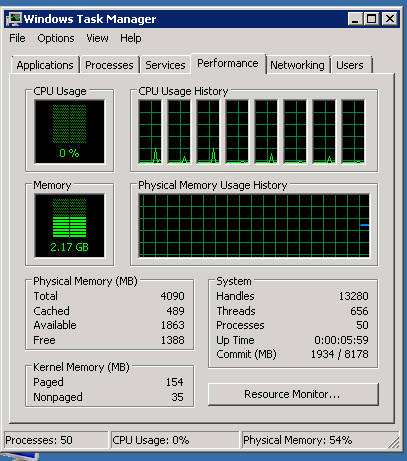Switch to the Users tab
This screenshot has height=461, width=407.
[x=350, y=65]
